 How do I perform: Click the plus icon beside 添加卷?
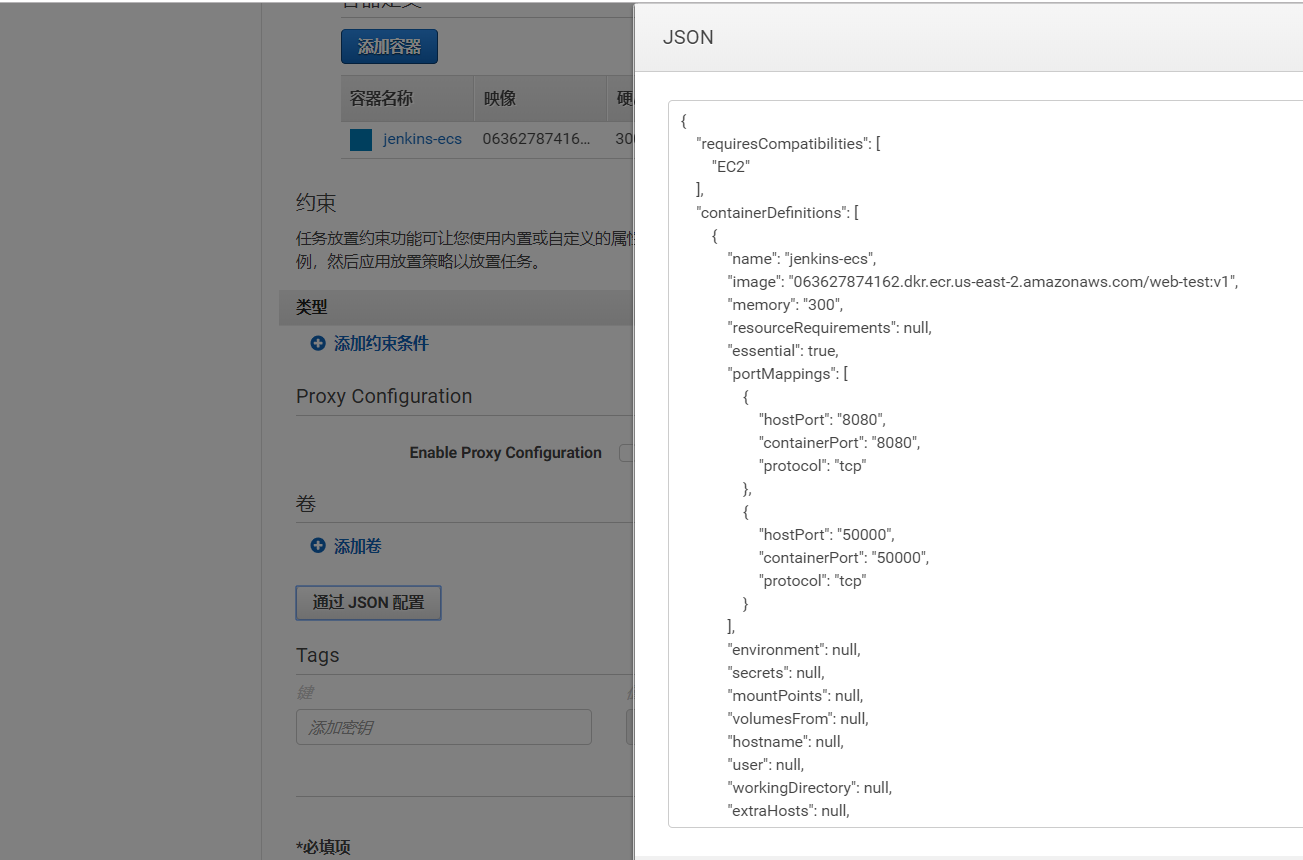317,546
